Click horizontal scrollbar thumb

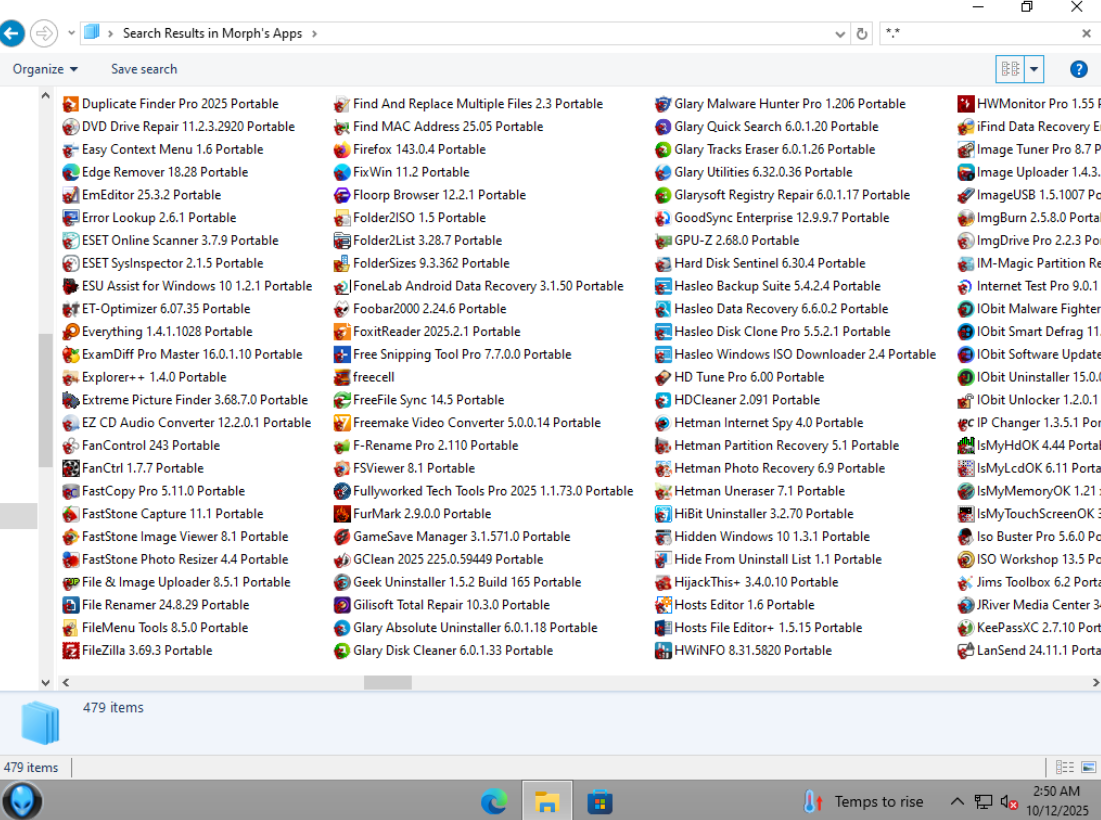pos(388,682)
